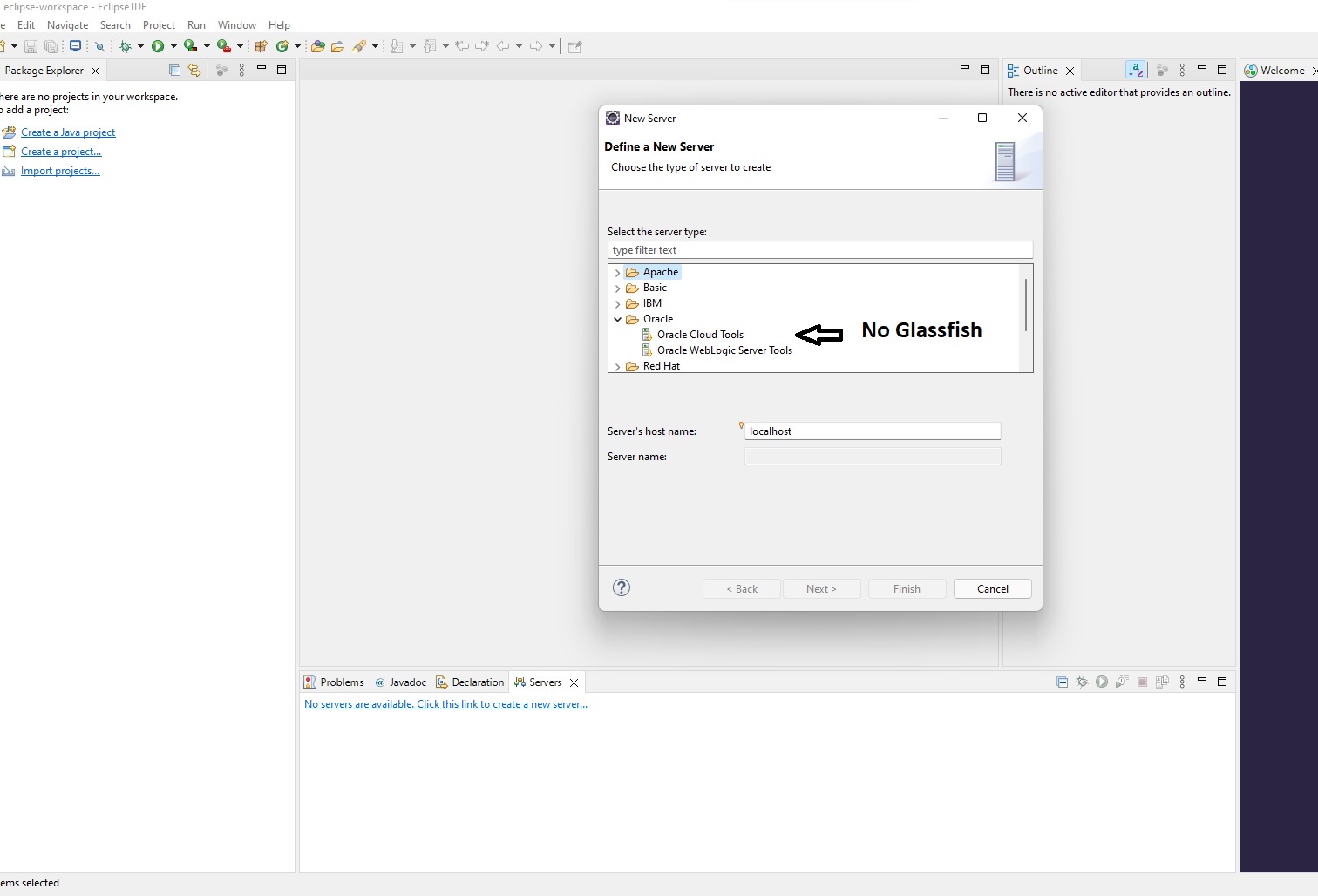Viewport: 1318px width, 896px height.
Task: Open Package Explorer view menu (three dots)
Action: pyautogui.click(x=241, y=70)
